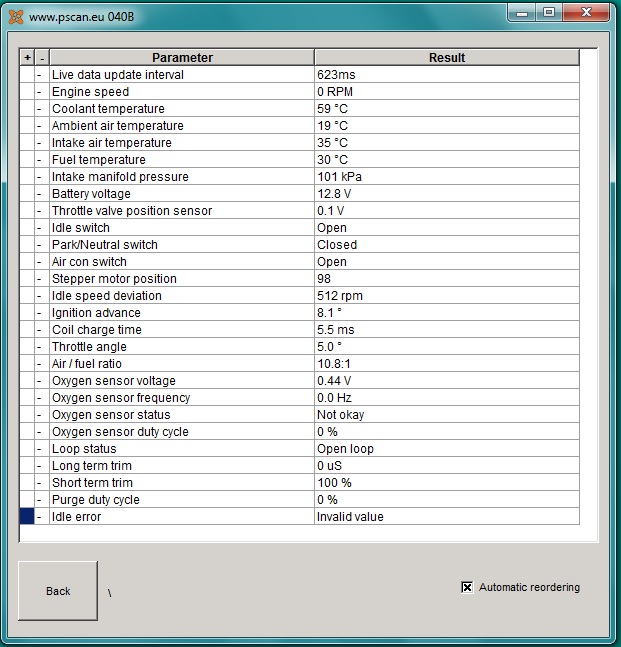Click the minus column header button
This screenshot has width=621, height=647.
pyautogui.click(x=42, y=57)
